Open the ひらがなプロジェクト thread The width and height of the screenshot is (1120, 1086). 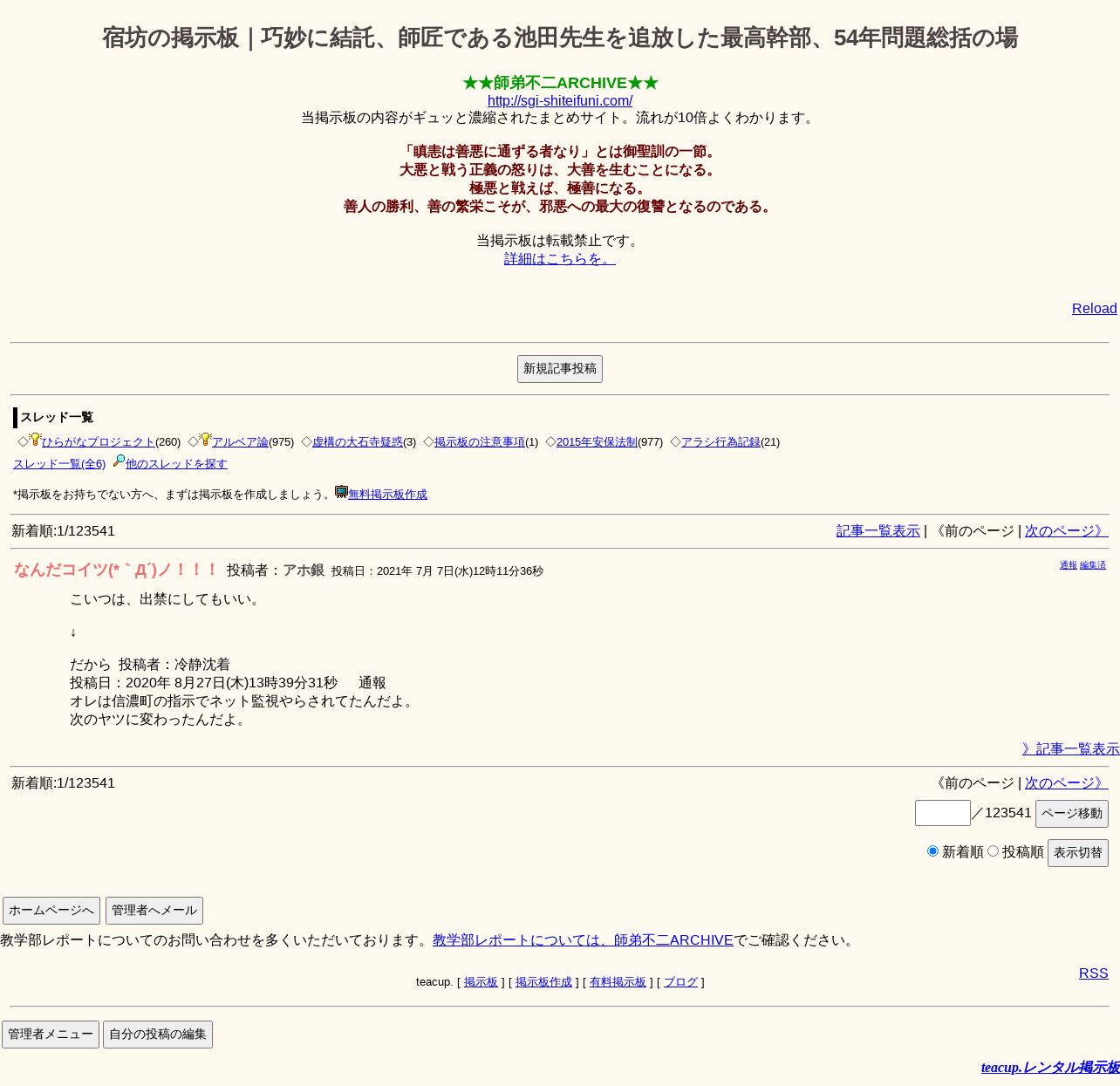click(99, 442)
